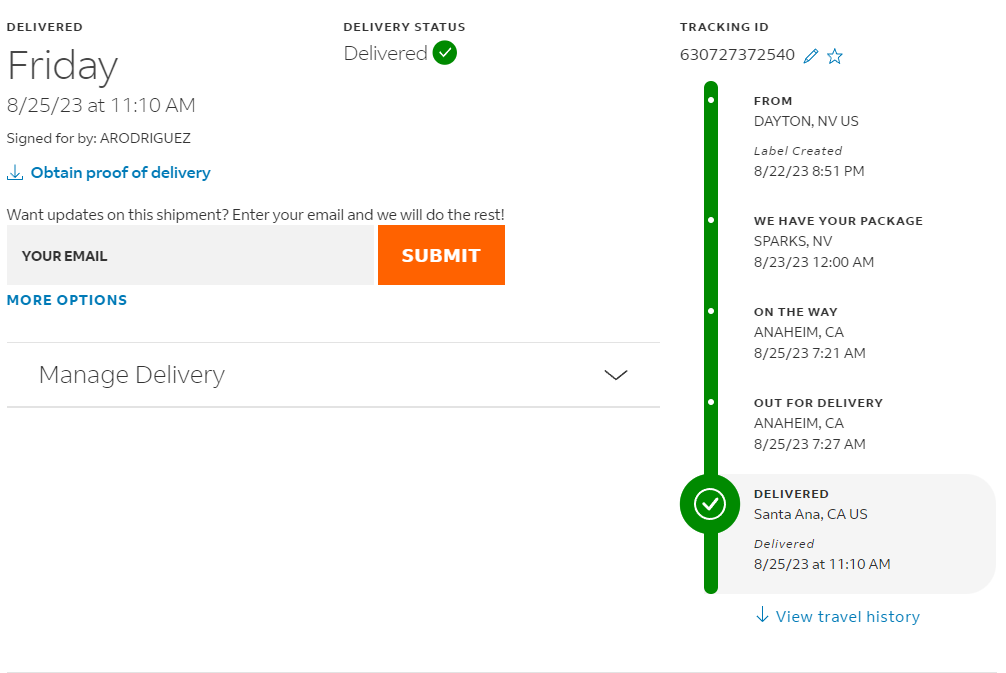Expand the Manage Delivery chevron
The height and width of the screenshot is (673, 1006).
(616, 375)
